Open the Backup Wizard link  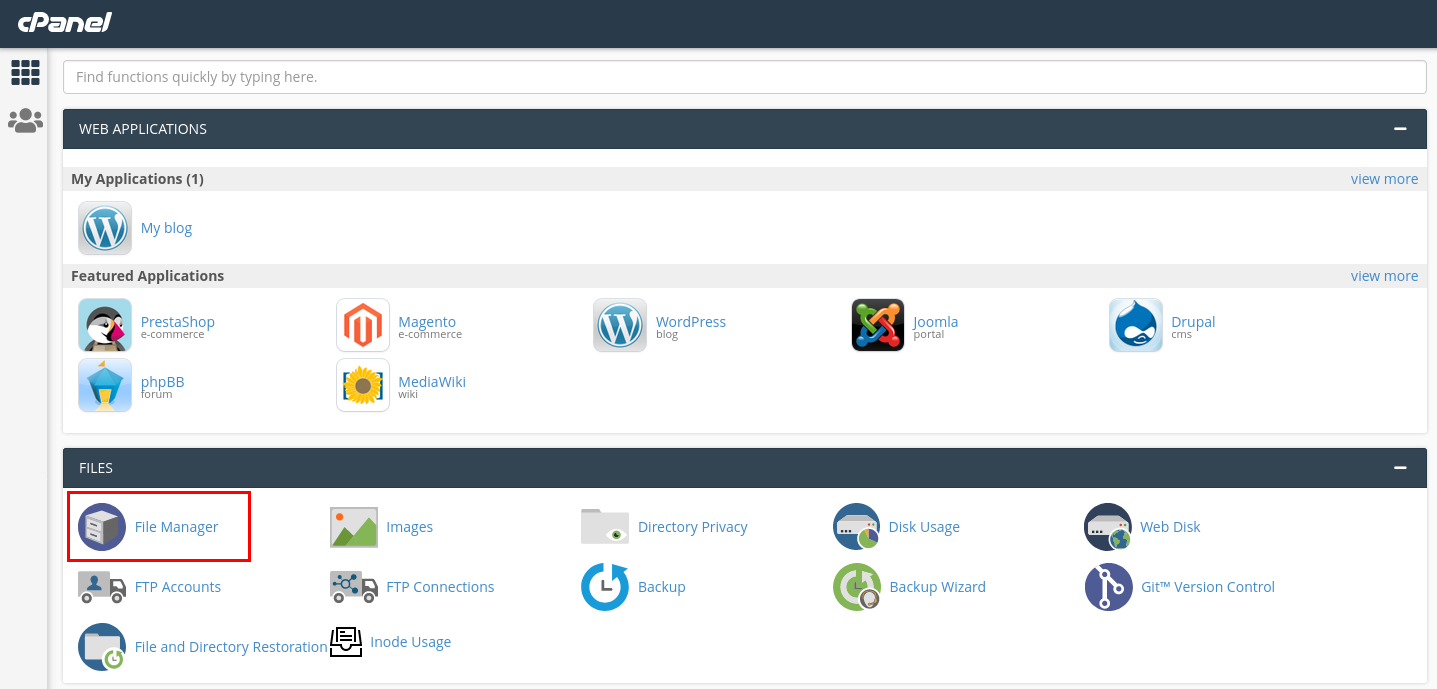938,587
